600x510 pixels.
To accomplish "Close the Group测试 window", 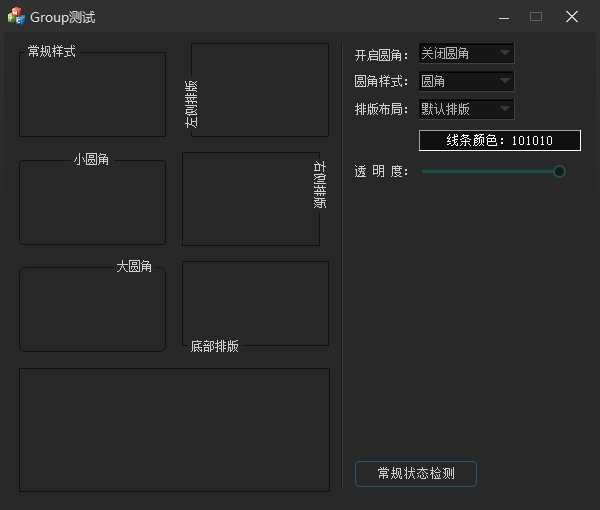I will 572,17.
